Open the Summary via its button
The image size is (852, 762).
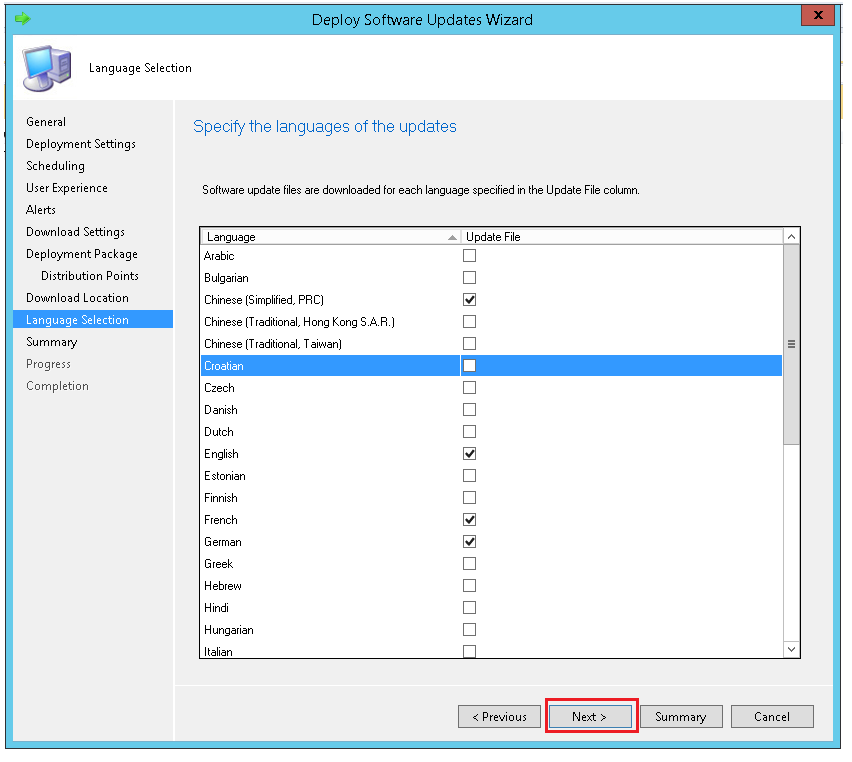(x=681, y=716)
